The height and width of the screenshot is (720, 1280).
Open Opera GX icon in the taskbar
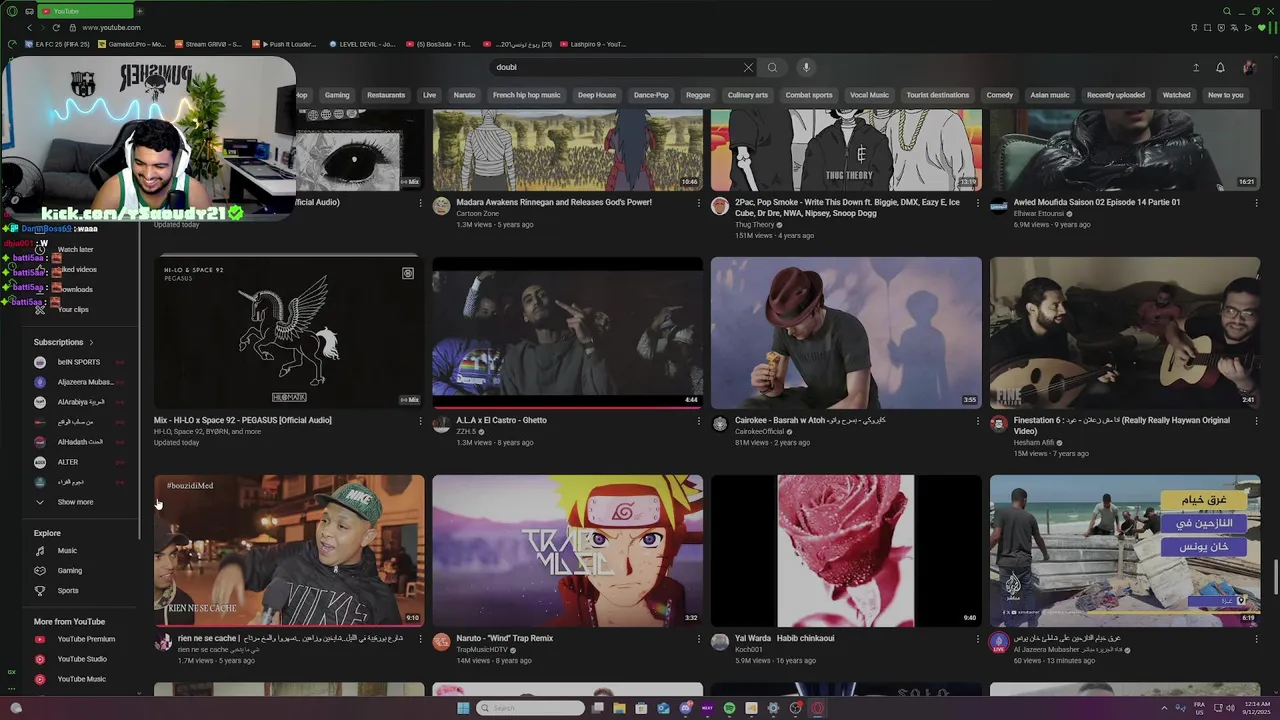tap(817, 708)
